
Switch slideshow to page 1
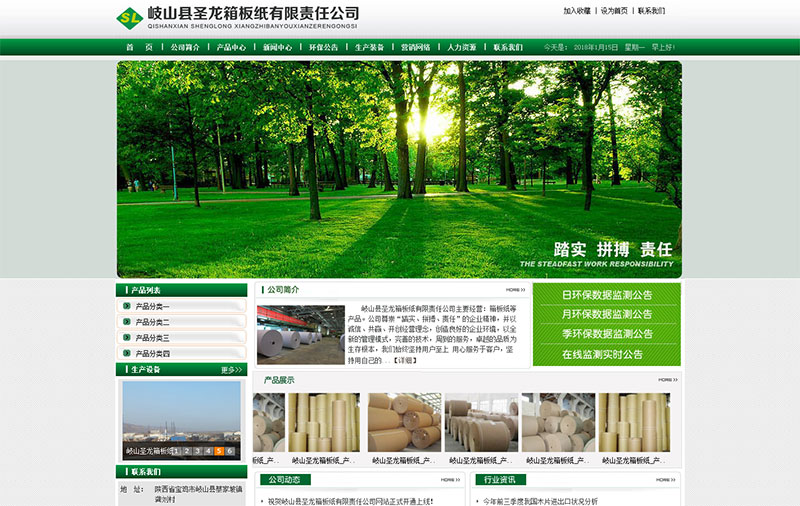coord(176,451)
